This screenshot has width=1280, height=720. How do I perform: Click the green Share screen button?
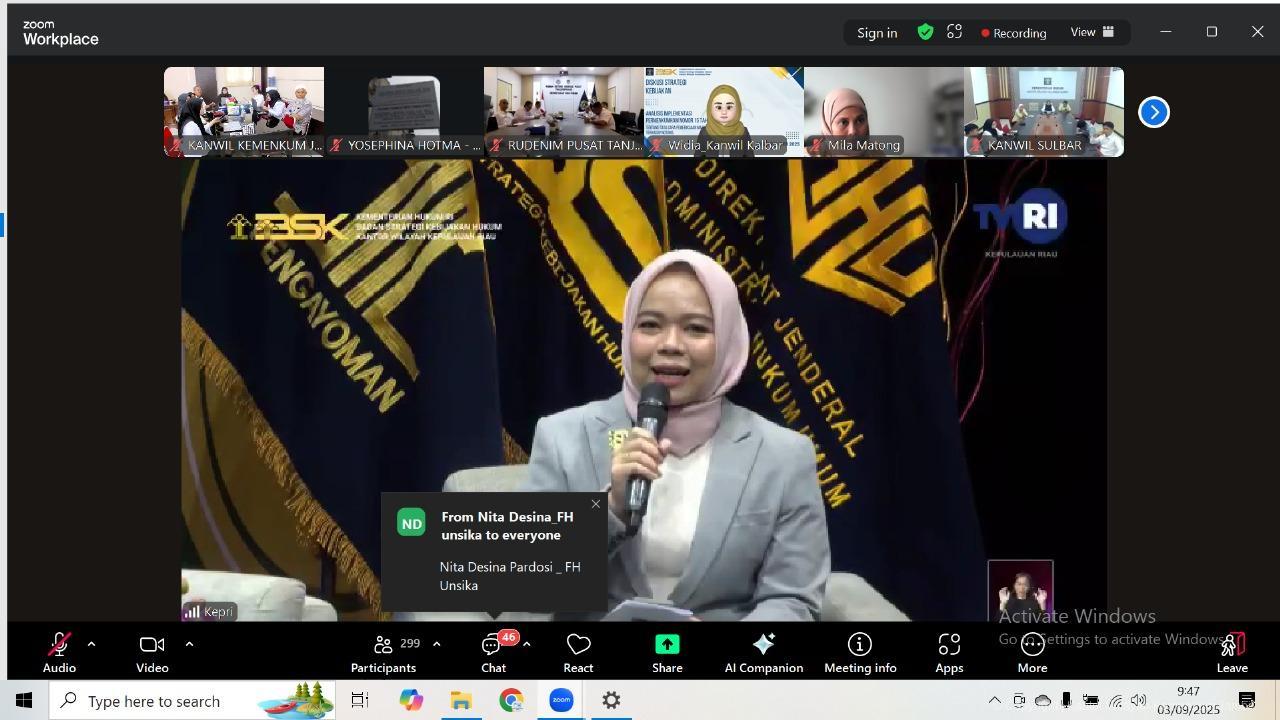(667, 653)
